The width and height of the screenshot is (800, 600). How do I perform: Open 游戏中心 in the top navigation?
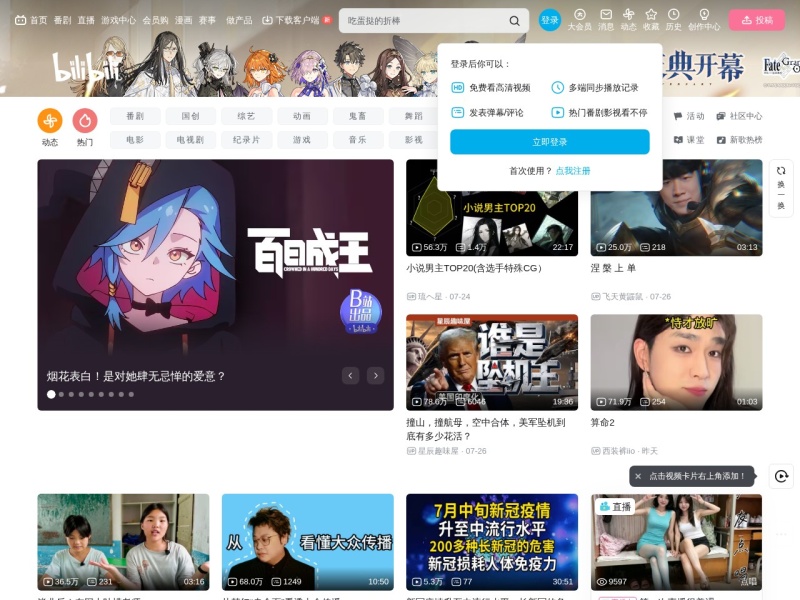[x=118, y=20]
